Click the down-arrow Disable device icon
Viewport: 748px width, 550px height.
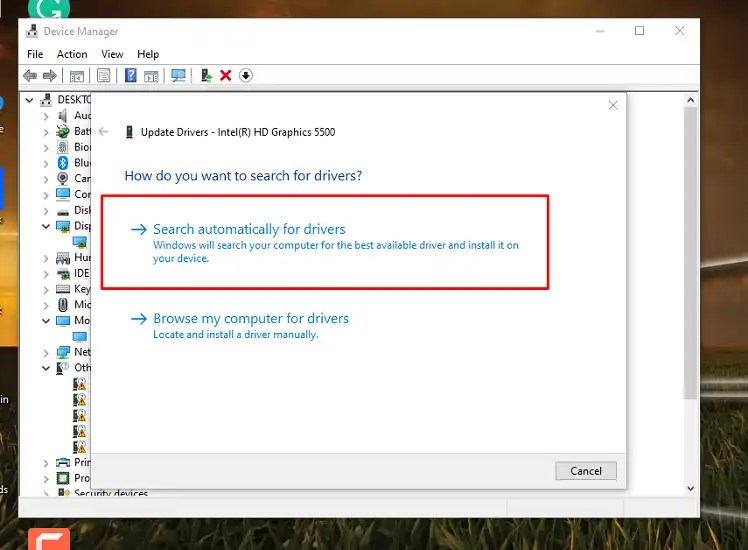(246, 75)
